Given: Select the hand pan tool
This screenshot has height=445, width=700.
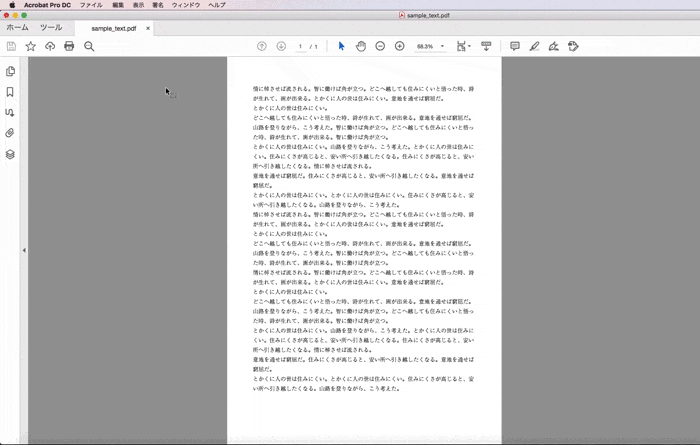Looking at the screenshot, I should (361, 46).
